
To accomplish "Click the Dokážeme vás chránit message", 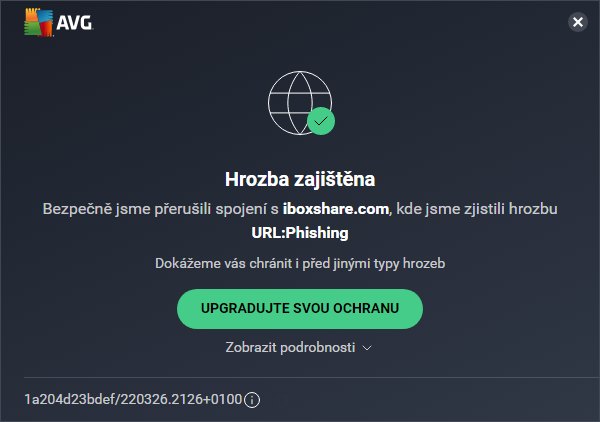I will click(300, 264).
